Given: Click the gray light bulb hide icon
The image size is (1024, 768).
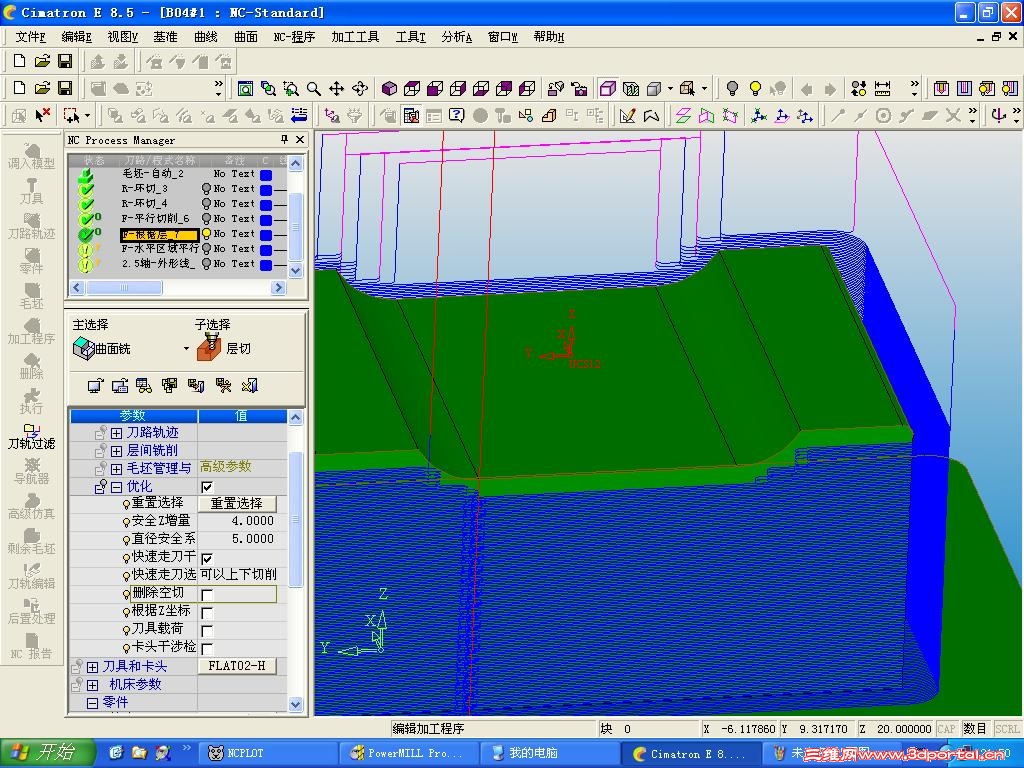Looking at the screenshot, I should pyautogui.click(x=732, y=88).
